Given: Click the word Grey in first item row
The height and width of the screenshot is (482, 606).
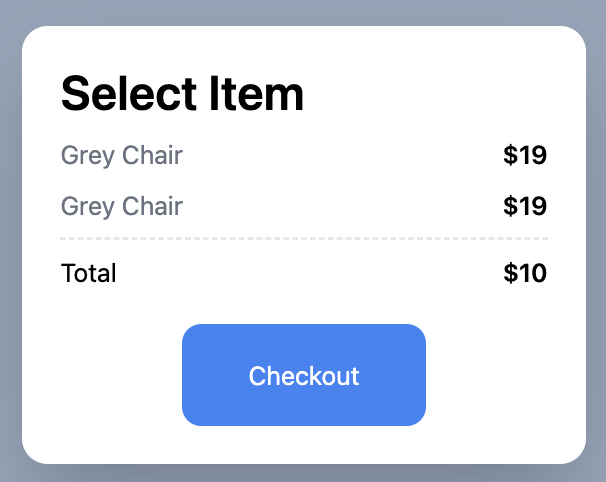Looking at the screenshot, I should click(88, 156).
